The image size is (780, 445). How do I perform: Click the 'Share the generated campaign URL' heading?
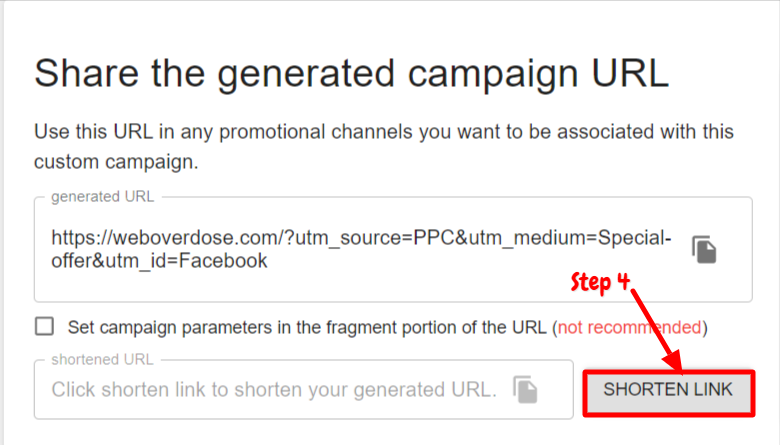click(x=351, y=74)
